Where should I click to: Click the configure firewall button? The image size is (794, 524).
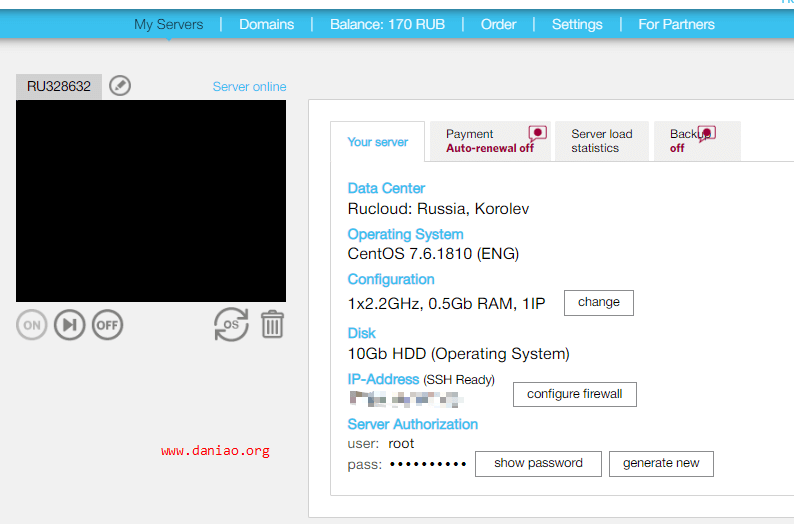575,394
